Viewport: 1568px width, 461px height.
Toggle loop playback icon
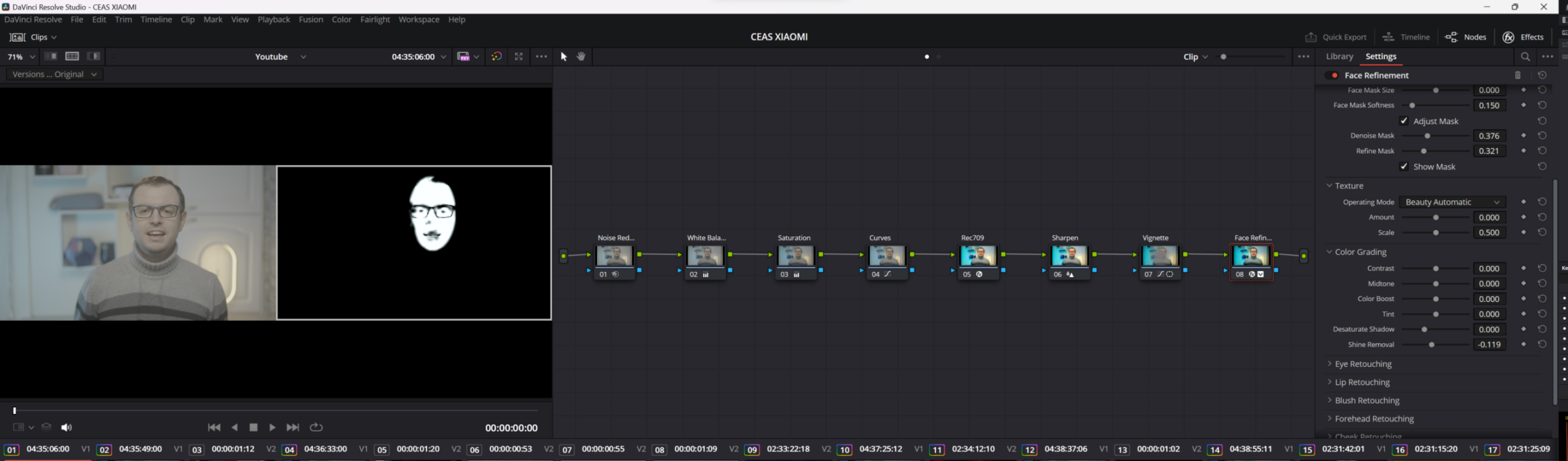[316, 428]
